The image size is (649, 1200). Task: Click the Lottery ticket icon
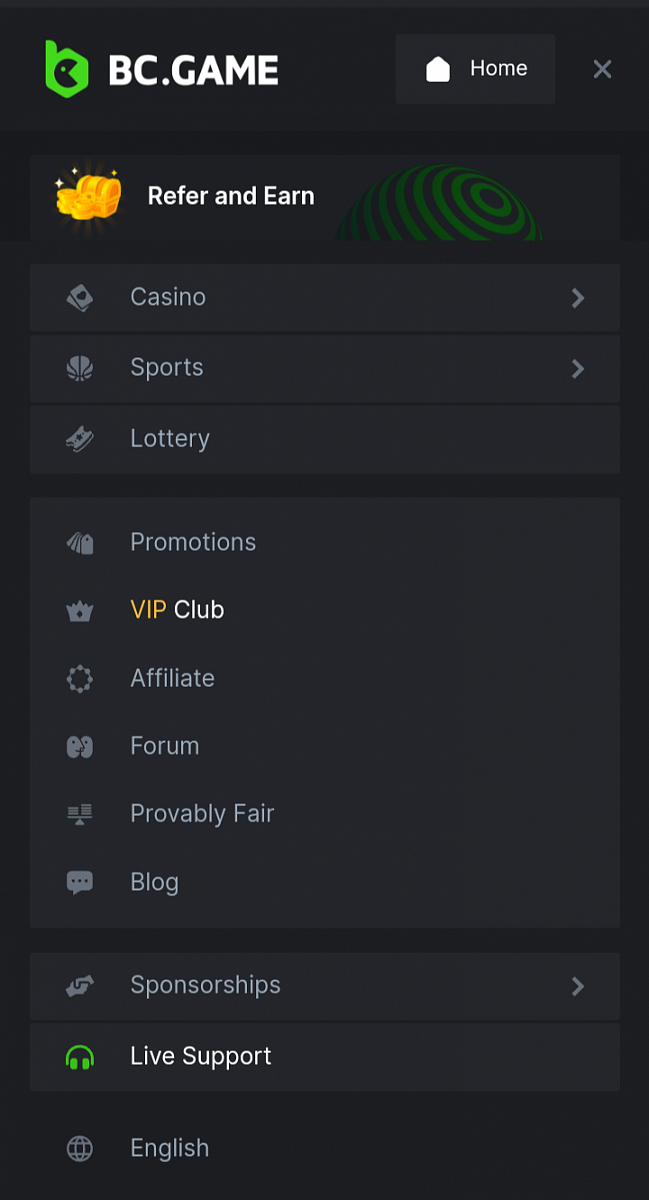click(x=80, y=439)
